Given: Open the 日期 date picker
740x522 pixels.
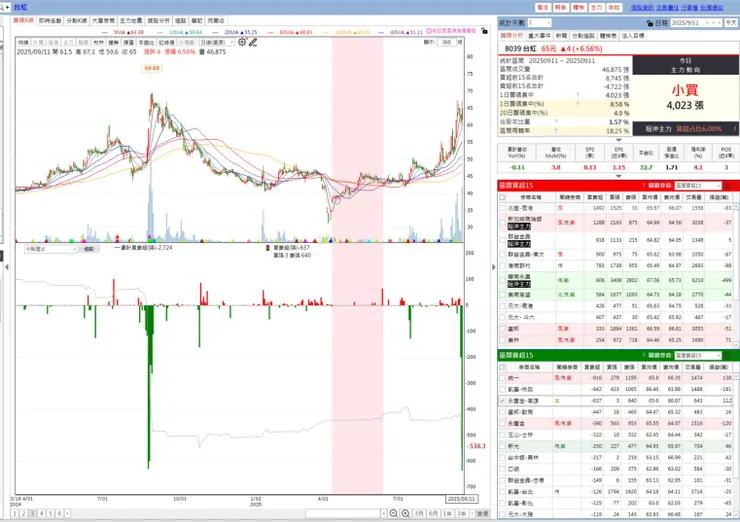Looking at the screenshot, I should point(696,23).
